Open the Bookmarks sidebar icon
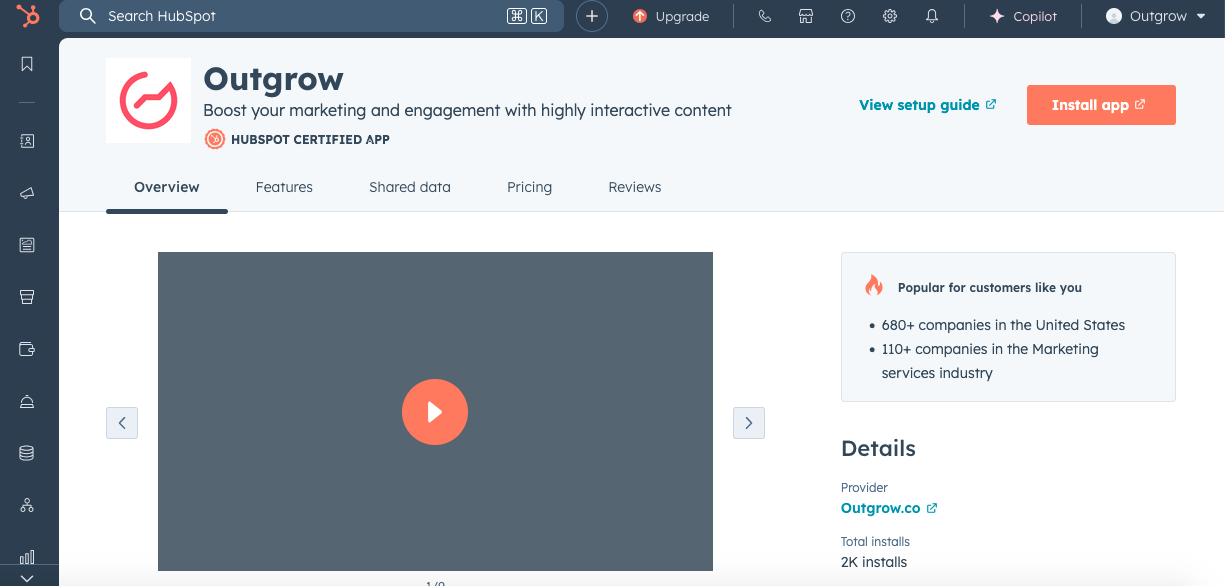Image resolution: width=1225 pixels, height=586 pixels. [27, 64]
